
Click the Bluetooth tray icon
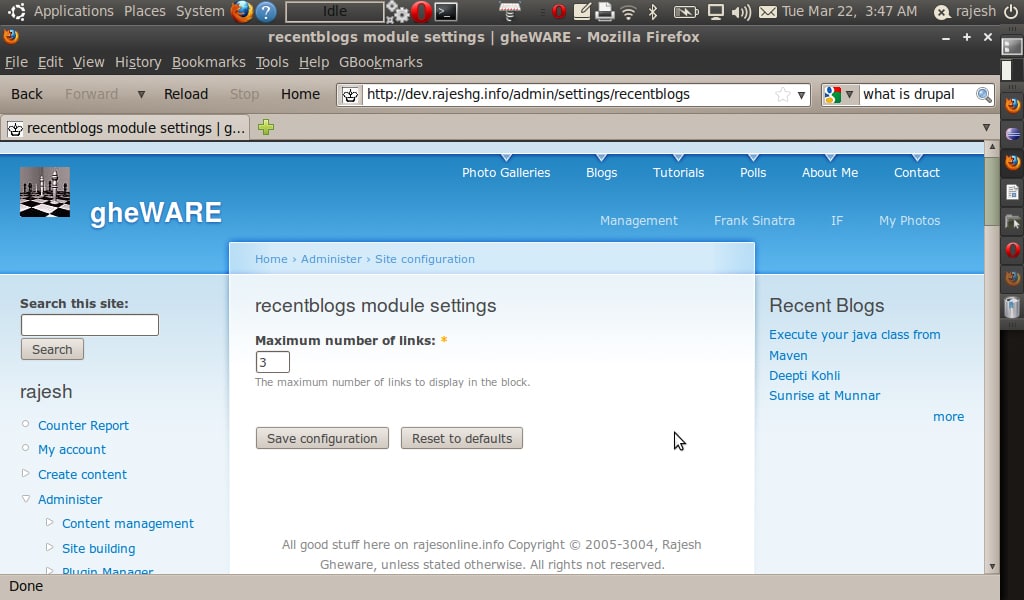tap(652, 11)
